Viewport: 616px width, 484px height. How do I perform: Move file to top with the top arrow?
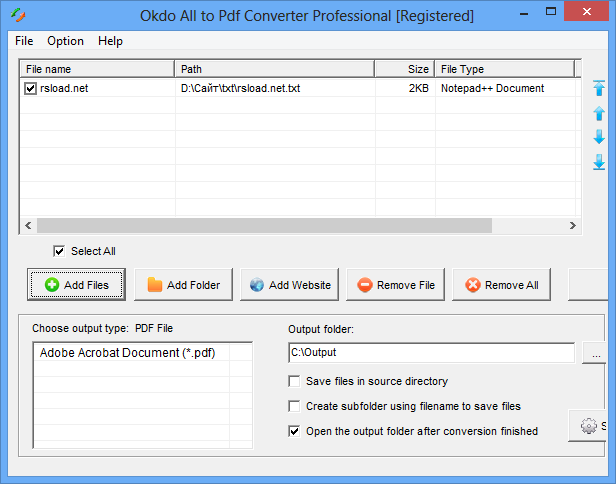pyautogui.click(x=599, y=88)
